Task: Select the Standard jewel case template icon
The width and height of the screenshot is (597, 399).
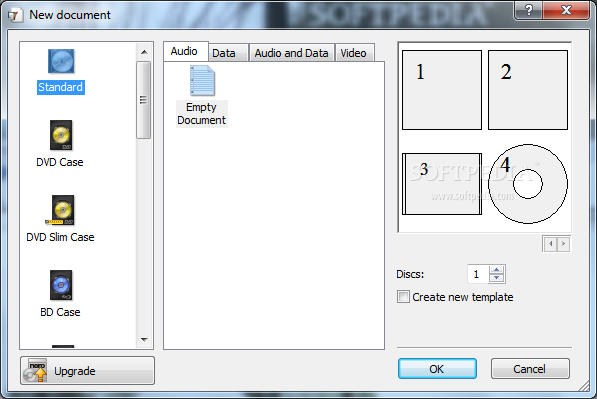Action: click(61, 61)
